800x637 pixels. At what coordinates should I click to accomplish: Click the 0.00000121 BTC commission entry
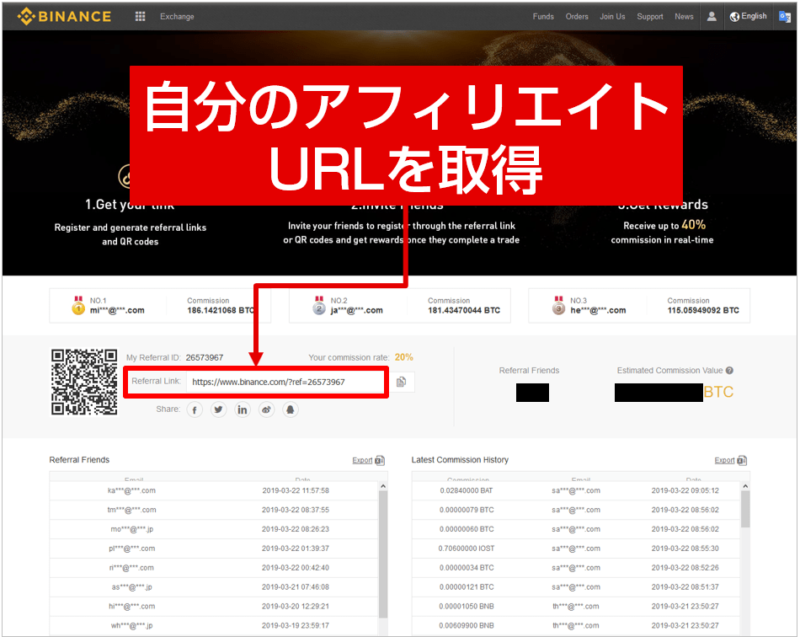coord(466,587)
